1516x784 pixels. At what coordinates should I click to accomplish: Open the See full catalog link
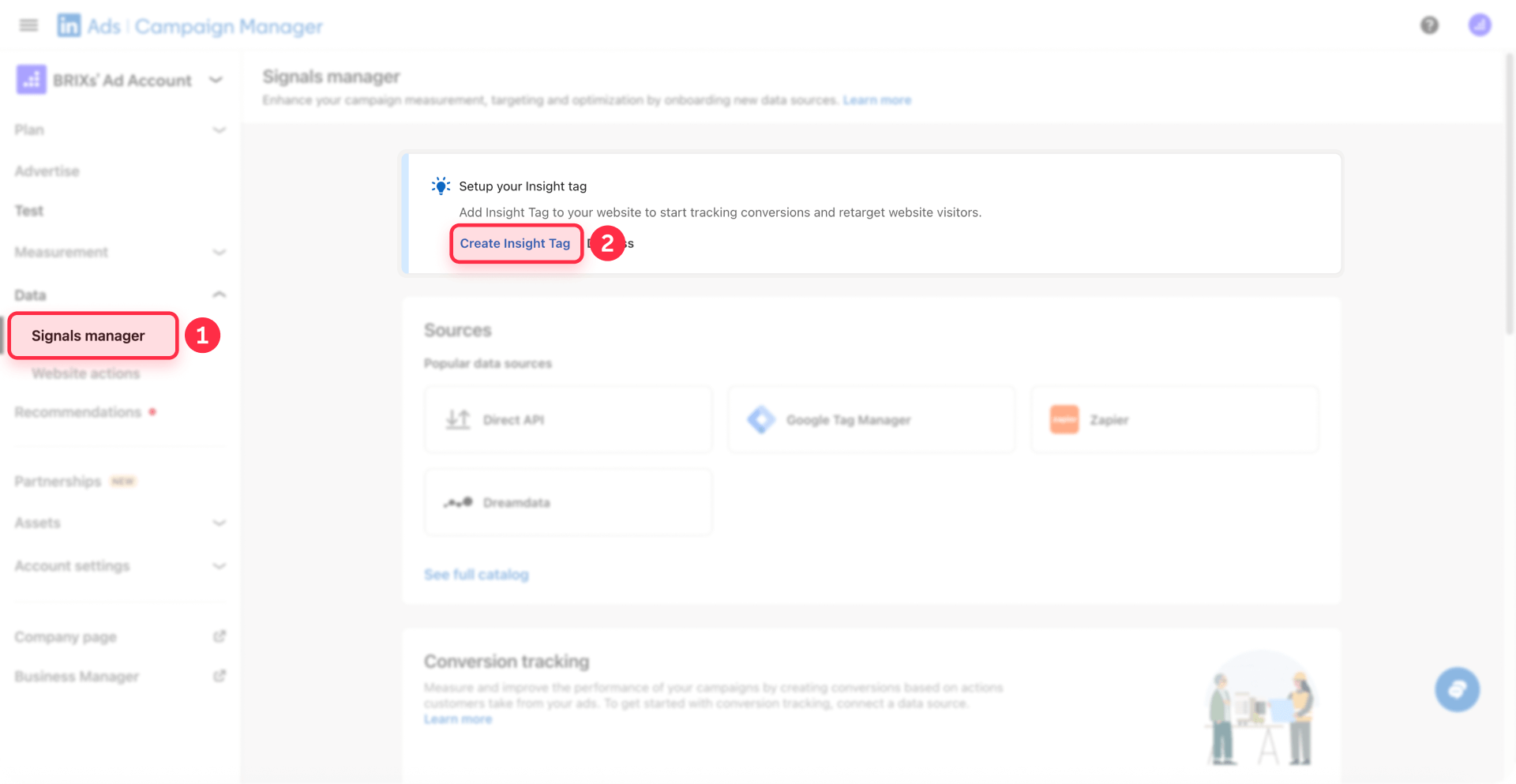[476, 574]
